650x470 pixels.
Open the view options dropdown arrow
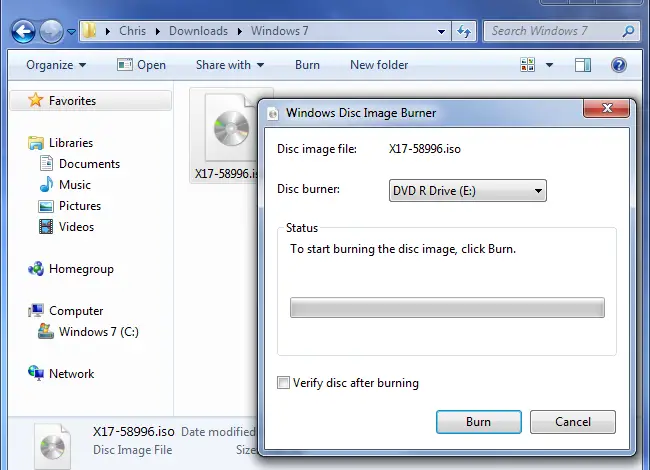tap(549, 65)
